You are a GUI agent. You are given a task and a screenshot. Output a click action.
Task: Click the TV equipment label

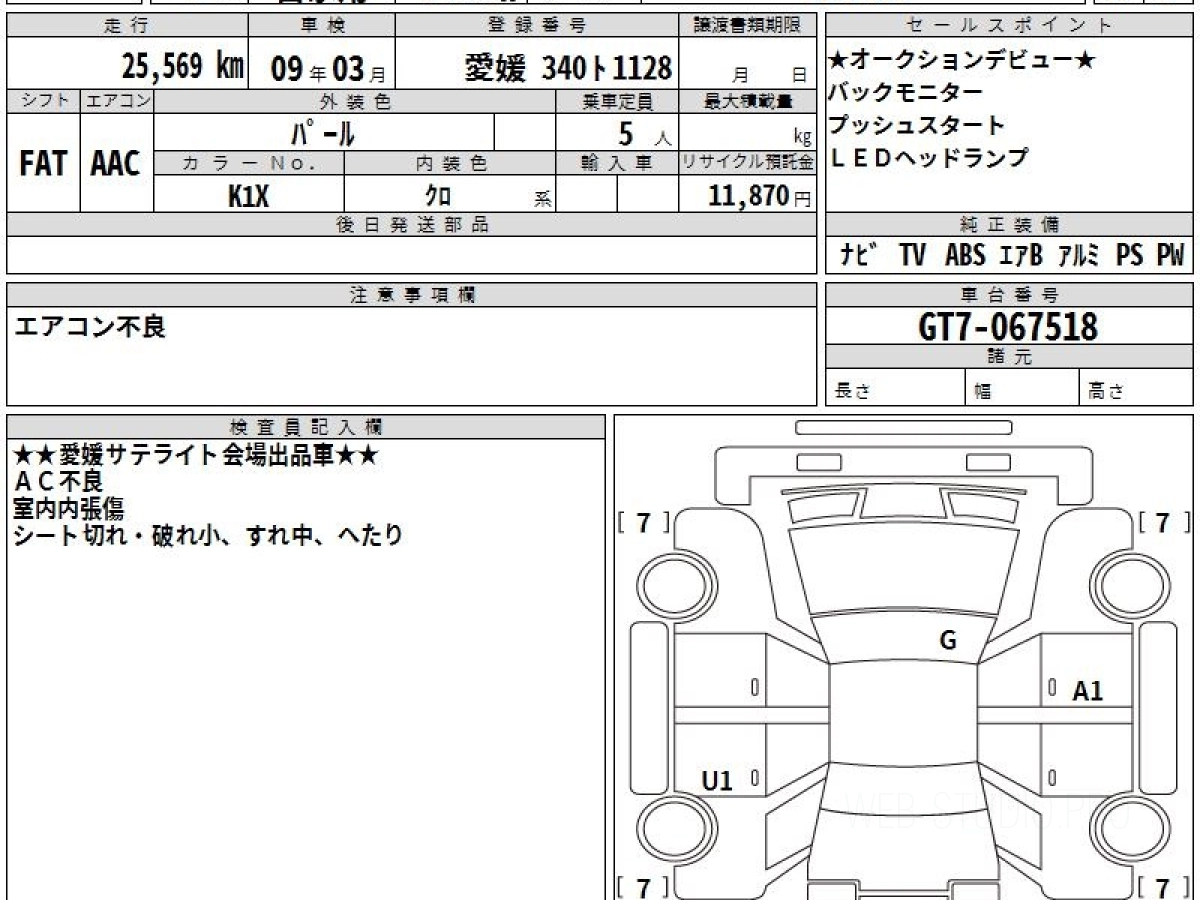click(912, 255)
